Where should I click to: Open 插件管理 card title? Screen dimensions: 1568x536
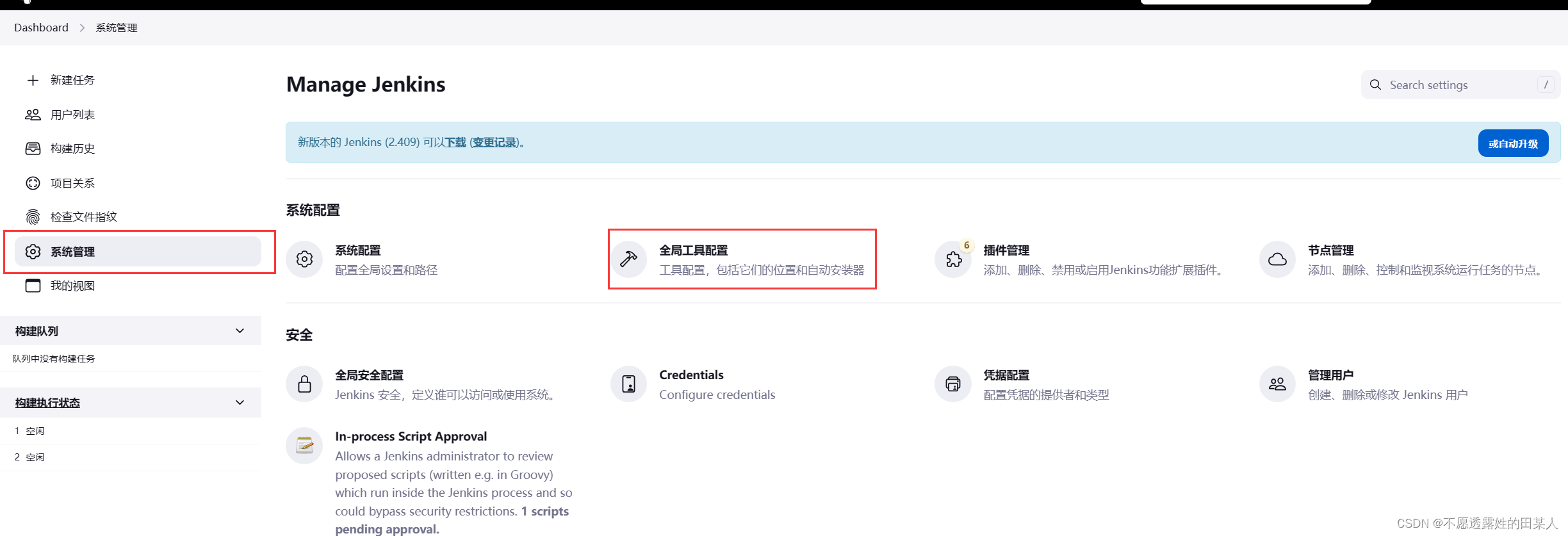[1006, 250]
